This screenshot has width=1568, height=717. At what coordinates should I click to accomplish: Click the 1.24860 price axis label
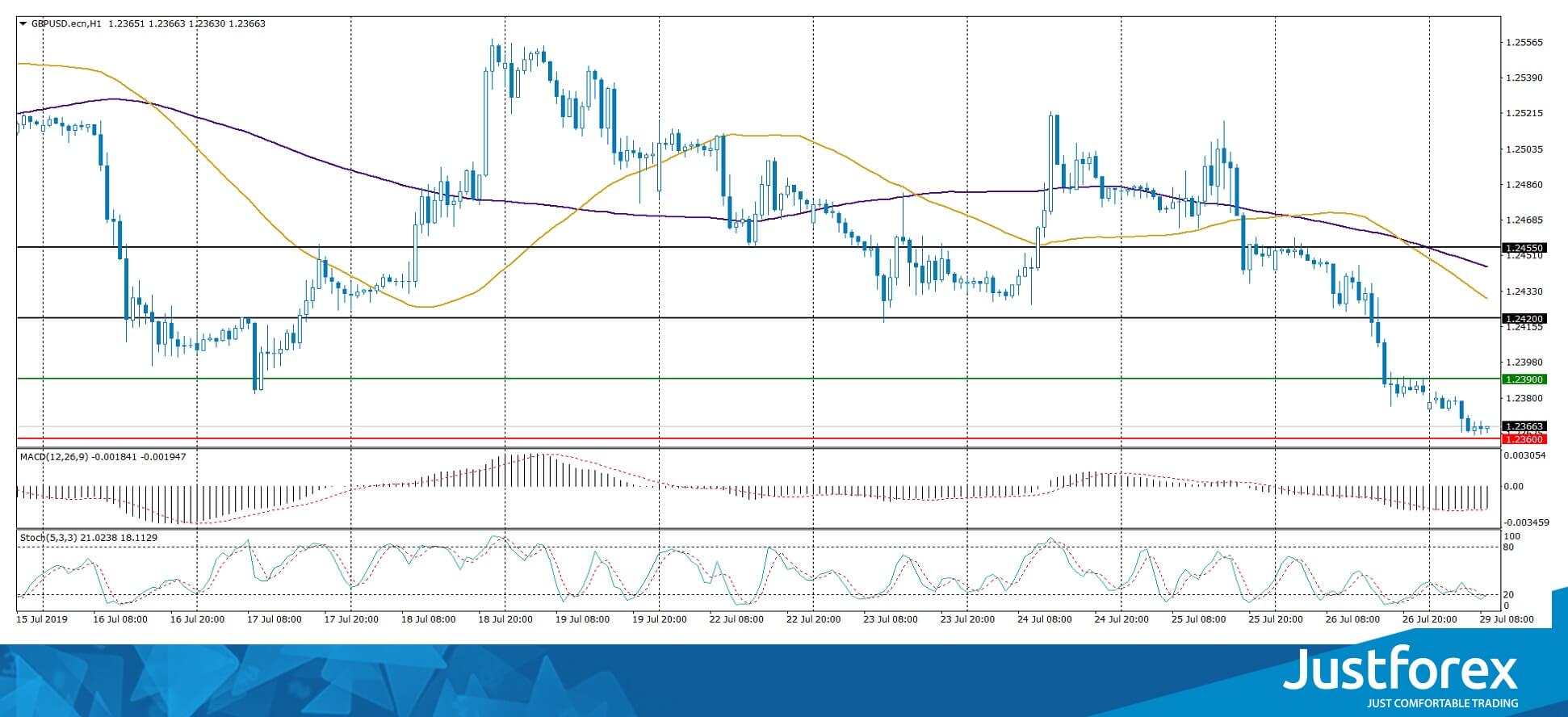click(x=1524, y=185)
